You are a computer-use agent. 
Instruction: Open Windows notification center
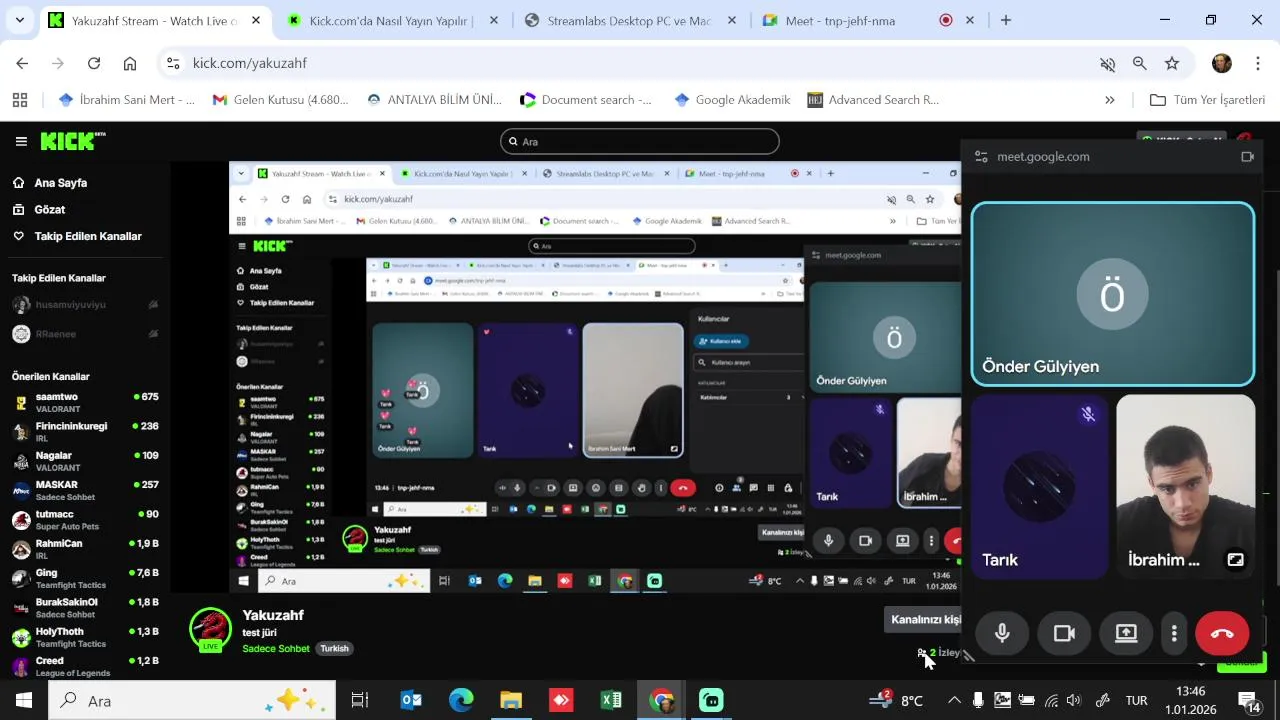click(x=1249, y=701)
